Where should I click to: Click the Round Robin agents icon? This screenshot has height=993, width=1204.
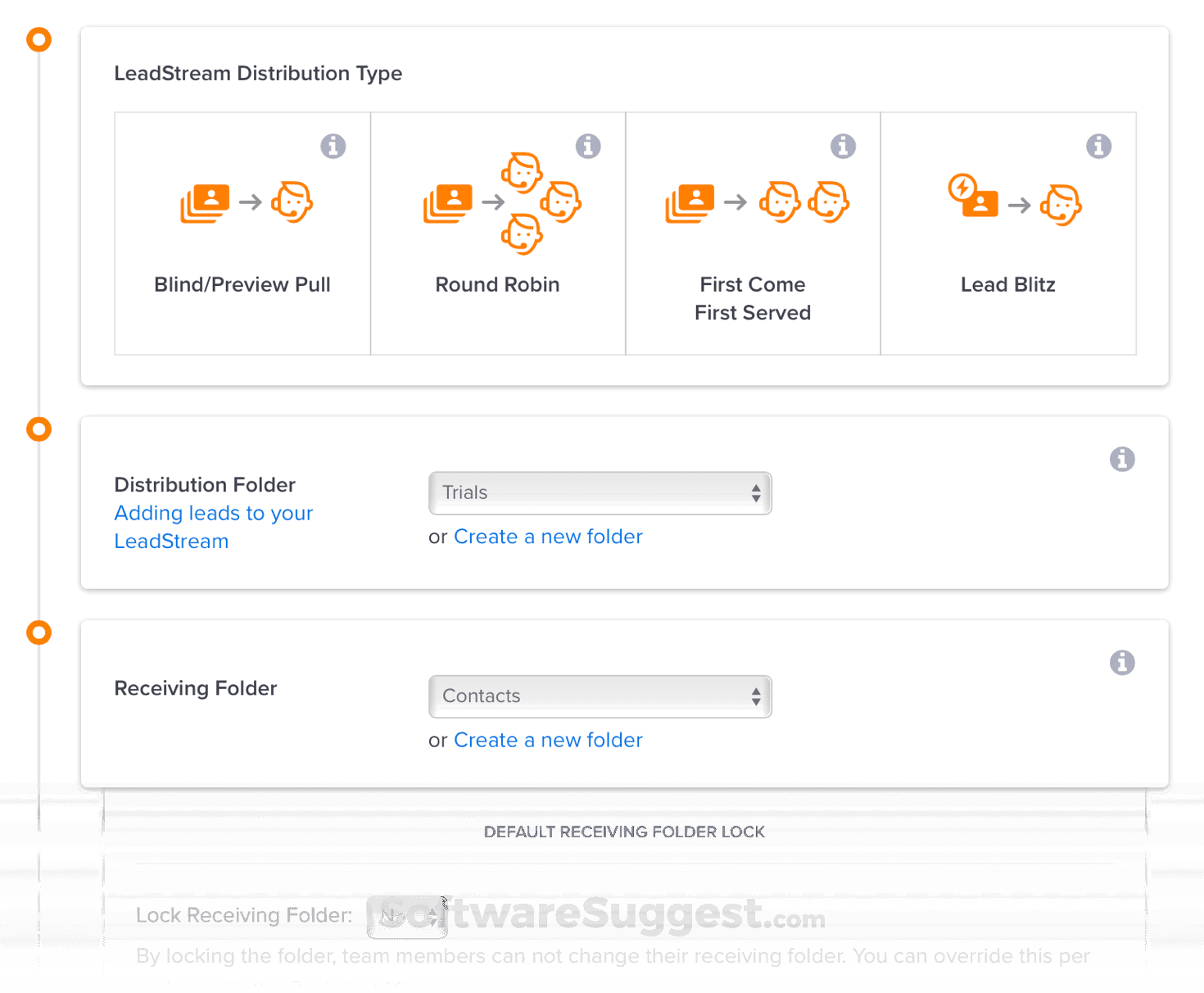501,202
